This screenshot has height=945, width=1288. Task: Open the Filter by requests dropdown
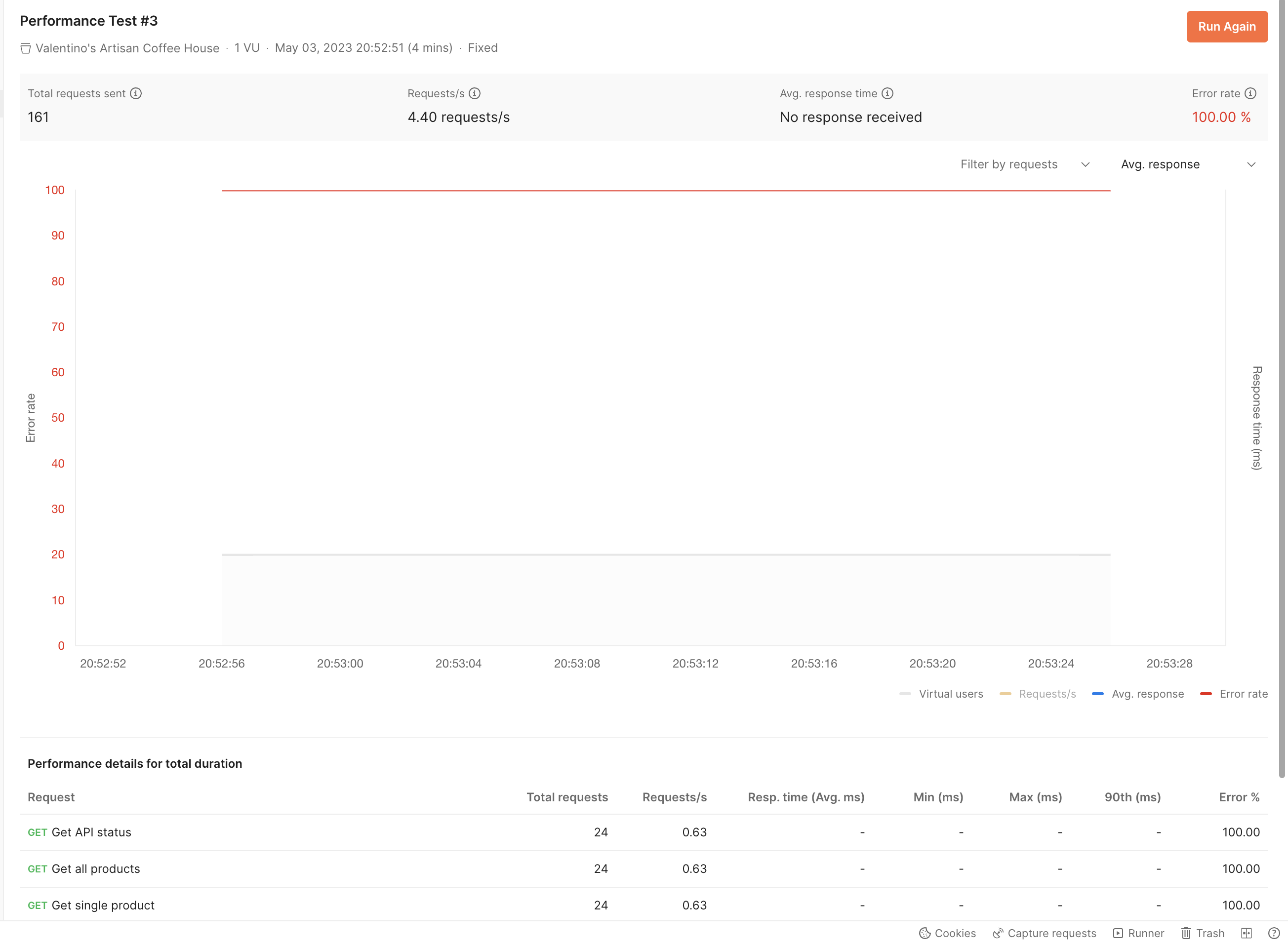[x=1024, y=164]
